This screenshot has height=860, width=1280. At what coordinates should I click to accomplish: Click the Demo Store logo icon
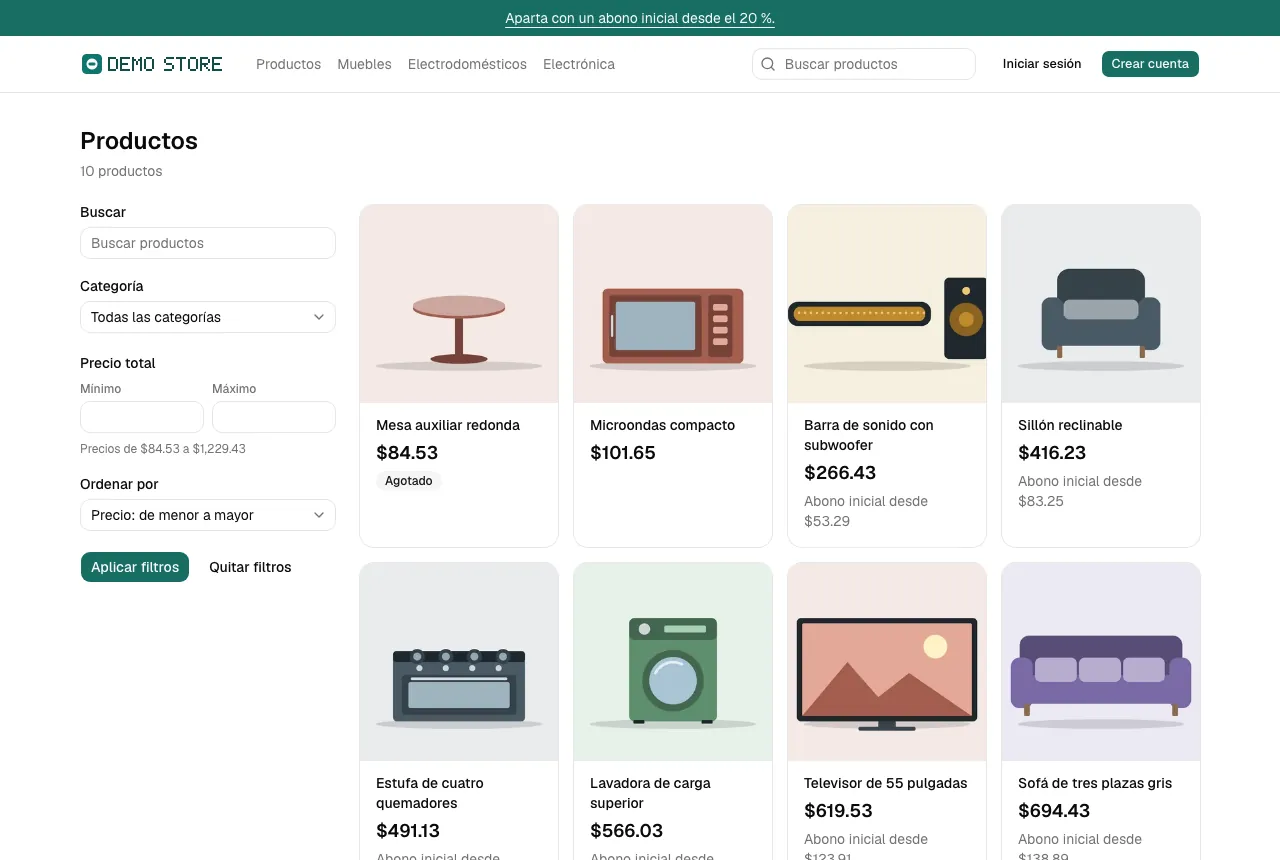[x=92, y=64]
